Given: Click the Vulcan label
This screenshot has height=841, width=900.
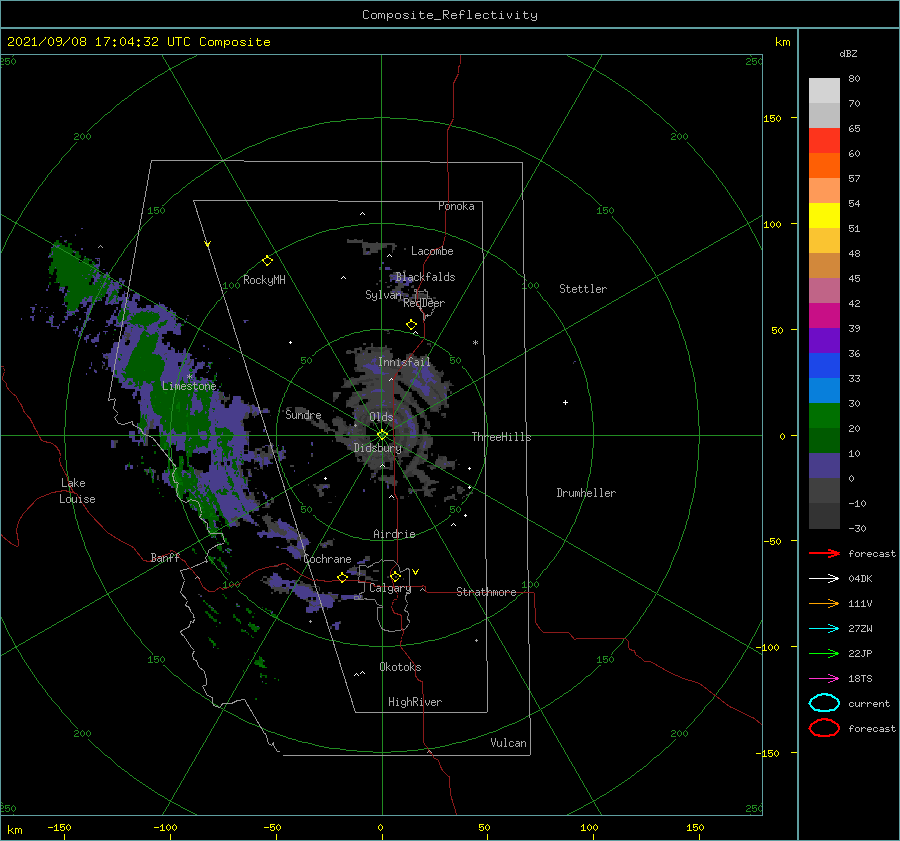Looking at the screenshot, I should coord(508,743).
